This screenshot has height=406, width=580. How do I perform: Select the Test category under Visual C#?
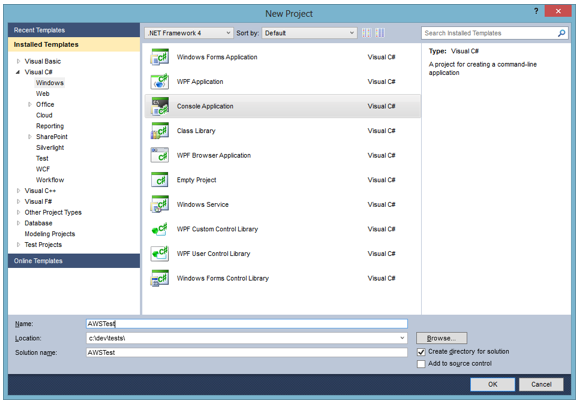pos(42,158)
